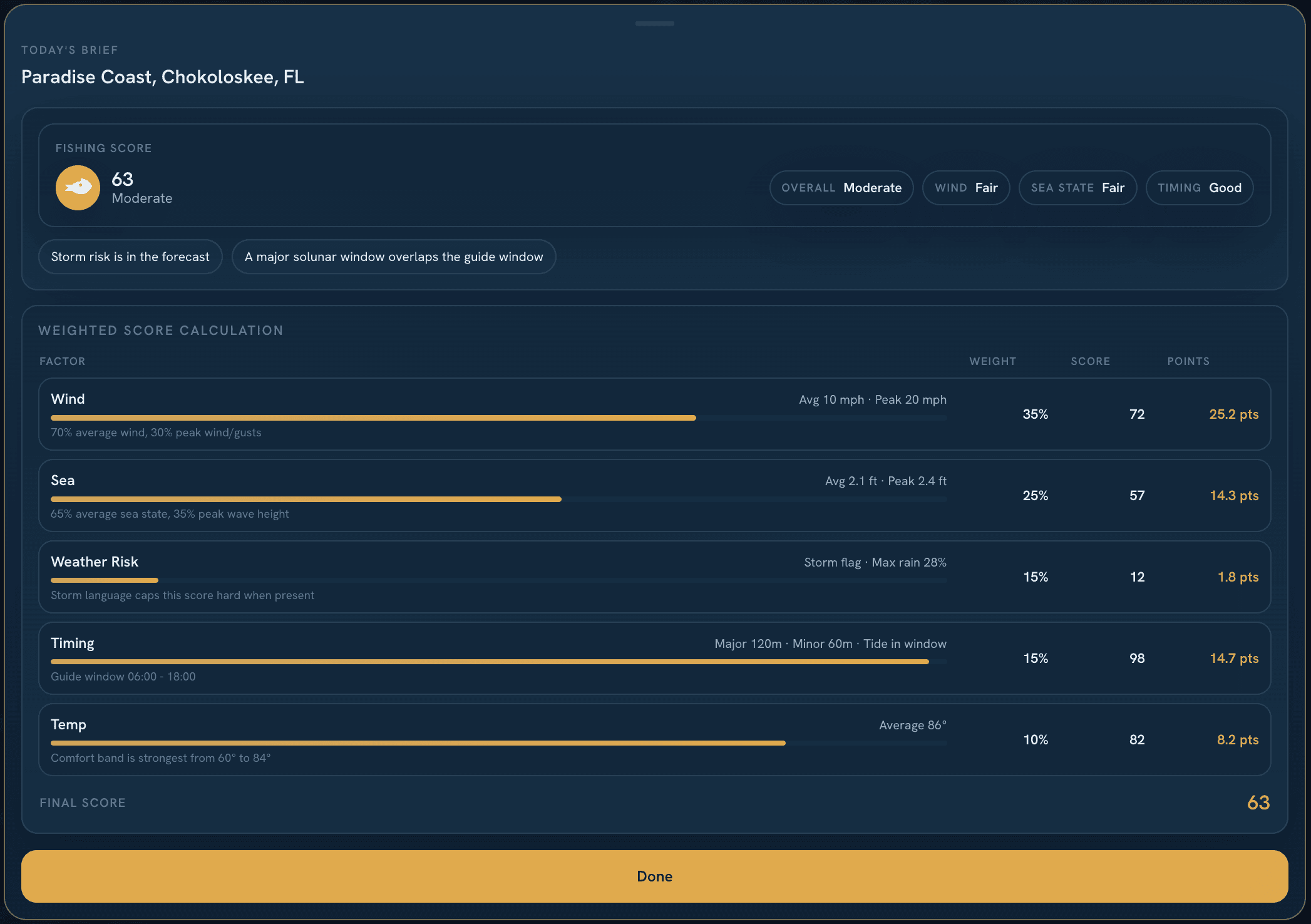
Task: Click the Timing score progress bar
Action: (x=498, y=662)
